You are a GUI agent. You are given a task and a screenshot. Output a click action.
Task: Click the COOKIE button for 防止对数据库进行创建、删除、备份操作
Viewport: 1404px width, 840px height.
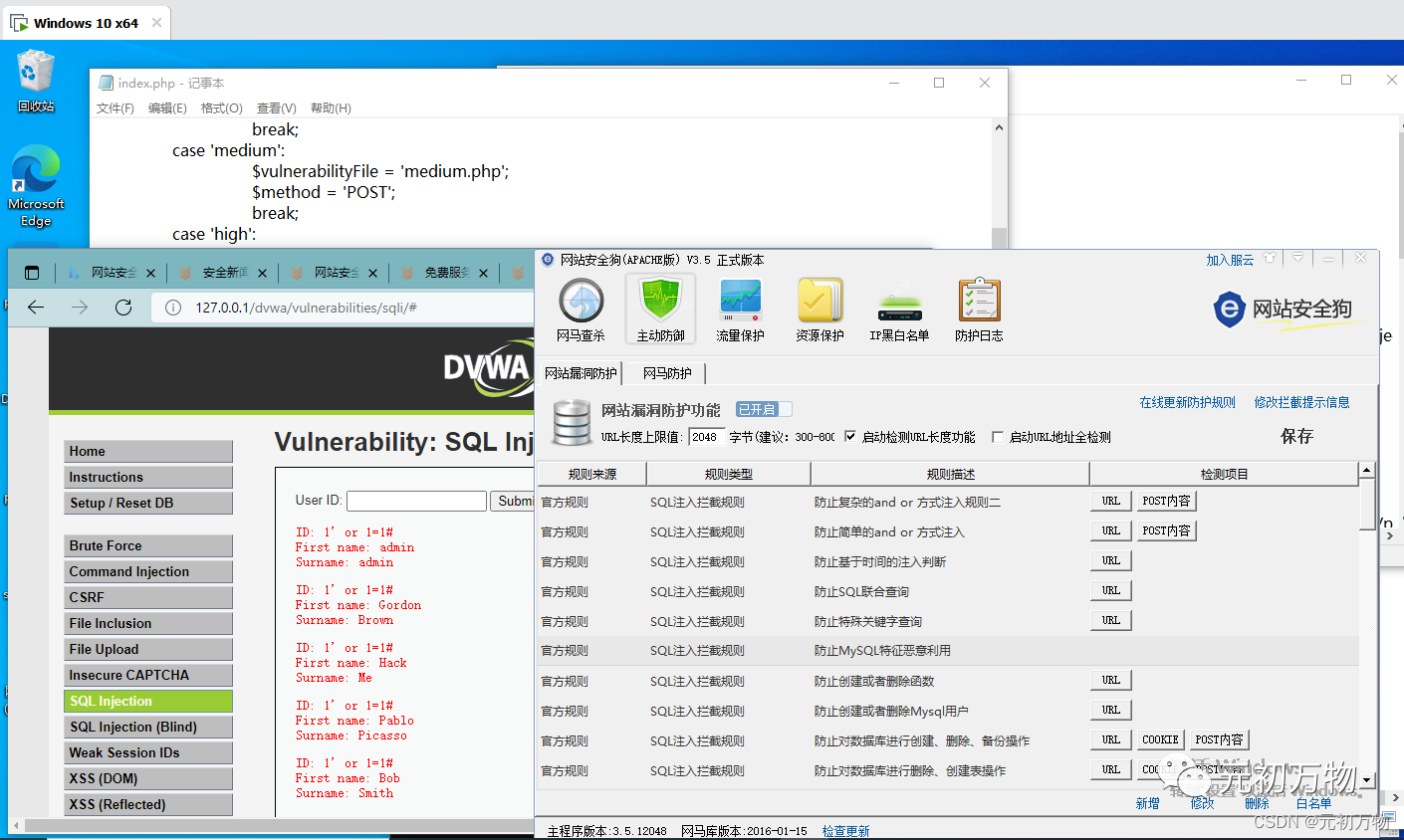(x=1160, y=739)
